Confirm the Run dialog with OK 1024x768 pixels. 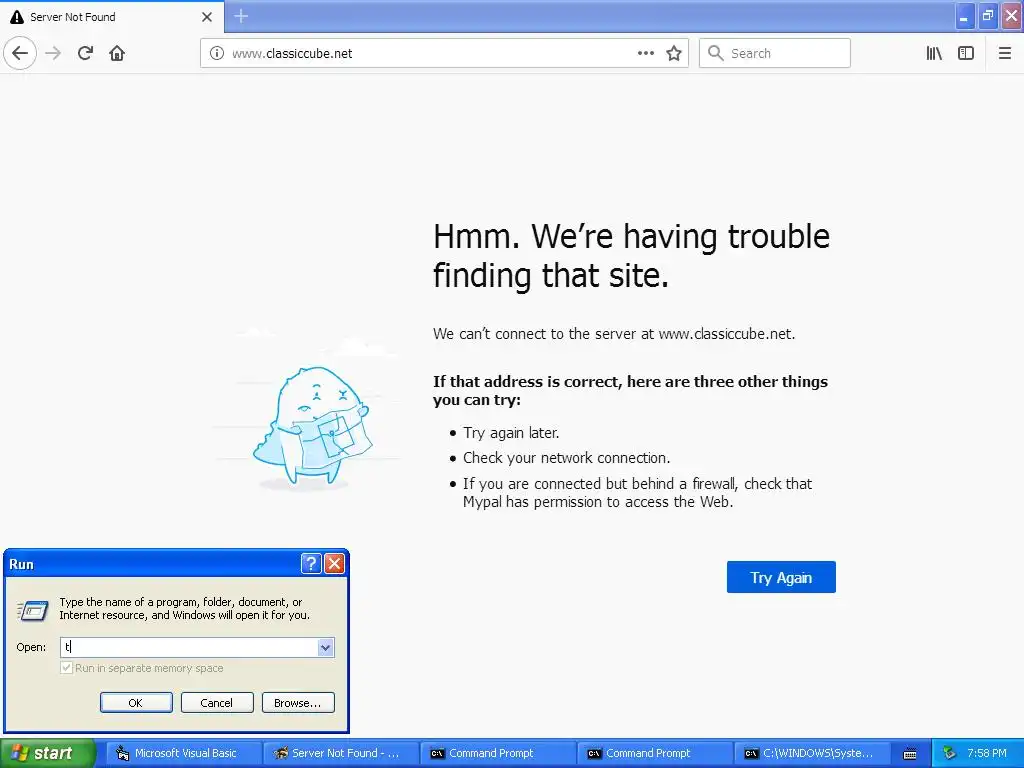point(136,703)
